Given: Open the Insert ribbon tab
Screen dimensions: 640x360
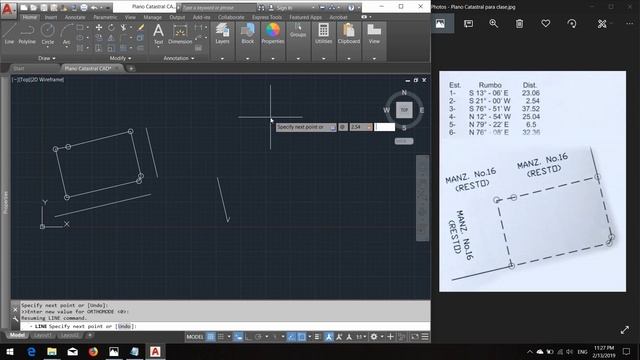Looking at the screenshot, I should 51,17.
